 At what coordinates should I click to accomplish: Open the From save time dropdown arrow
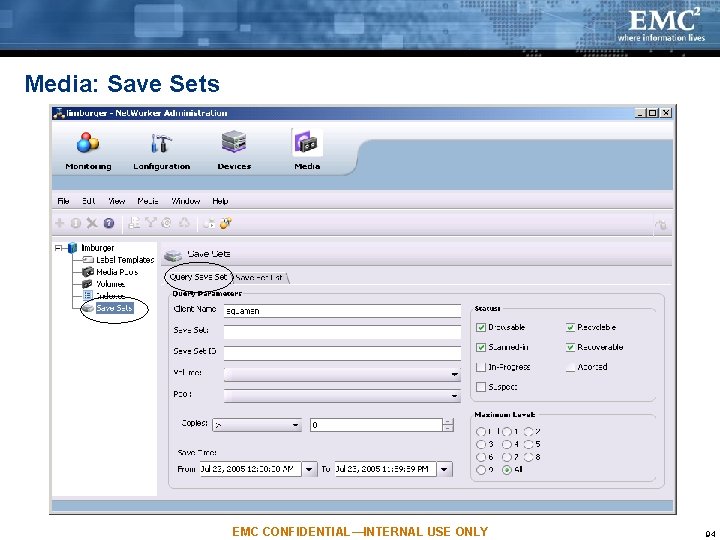309,469
